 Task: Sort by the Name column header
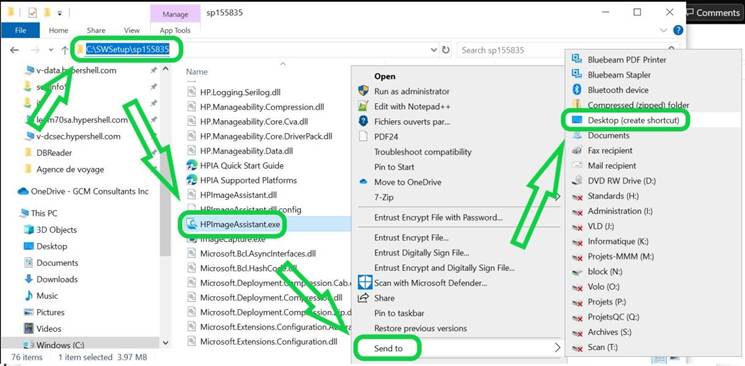pos(197,72)
